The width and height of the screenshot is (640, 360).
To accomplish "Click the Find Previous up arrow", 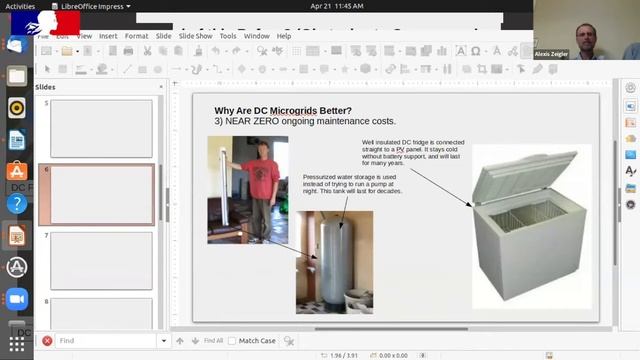I will click(x=180, y=341).
